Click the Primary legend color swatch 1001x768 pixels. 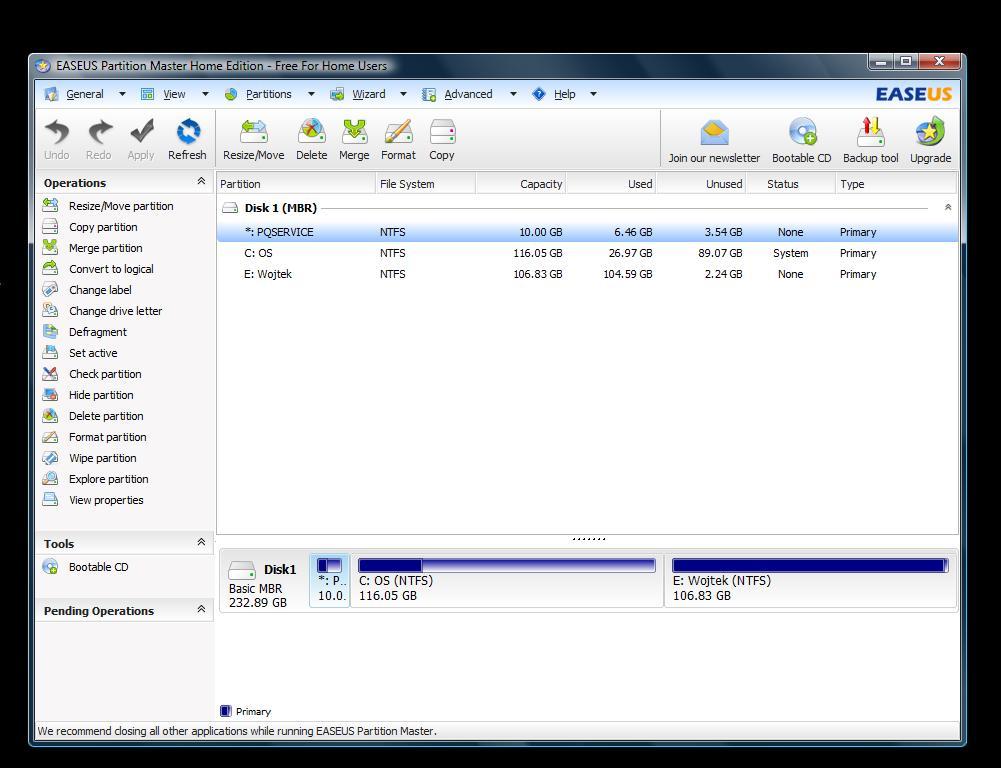225,712
